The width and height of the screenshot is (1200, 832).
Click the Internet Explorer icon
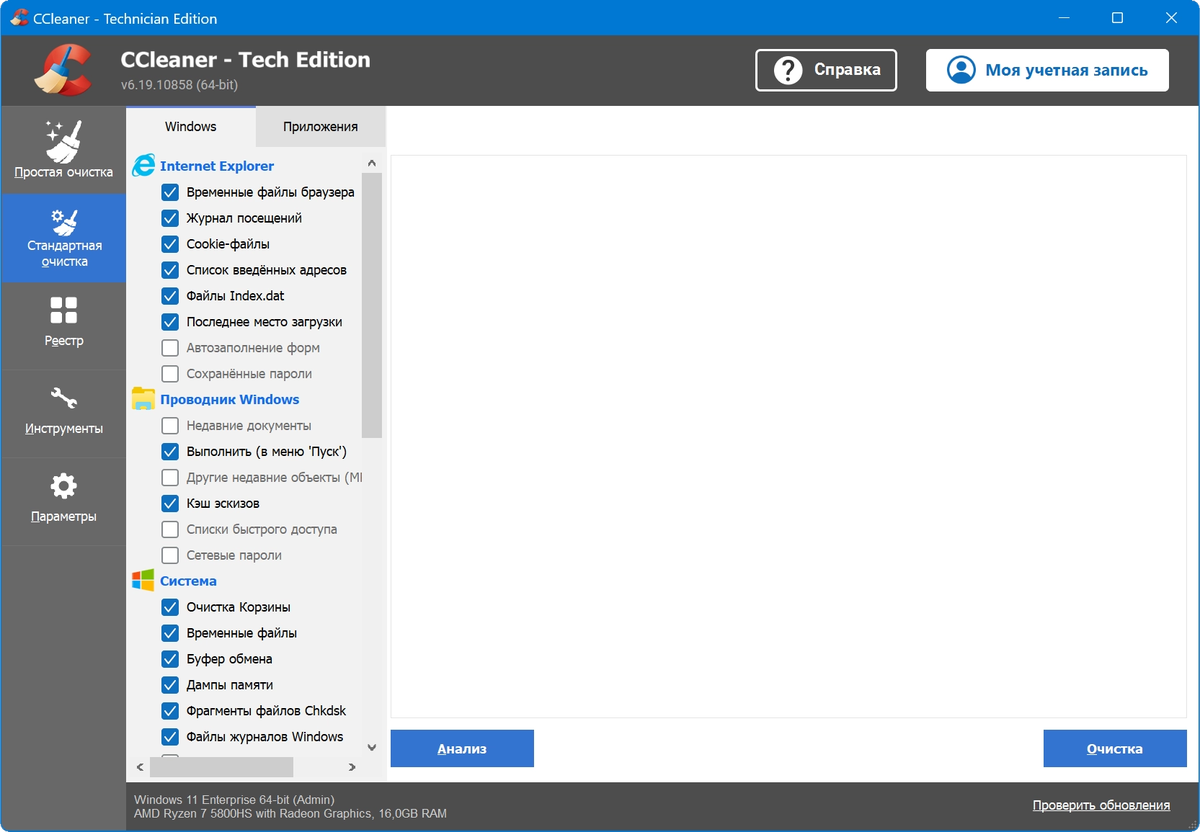144,166
